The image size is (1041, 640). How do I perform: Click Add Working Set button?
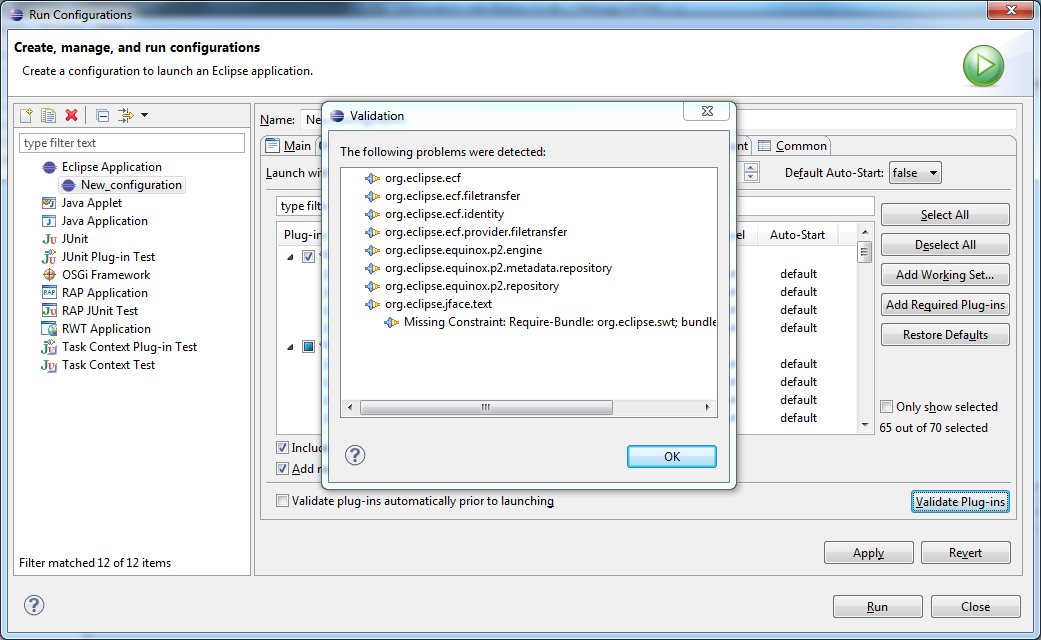point(945,275)
